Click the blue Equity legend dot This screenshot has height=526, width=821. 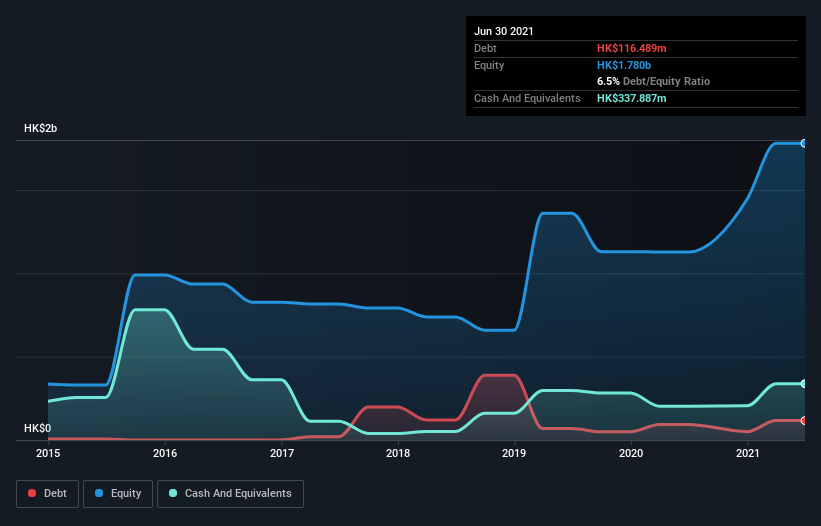pyautogui.click(x=99, y=493)
